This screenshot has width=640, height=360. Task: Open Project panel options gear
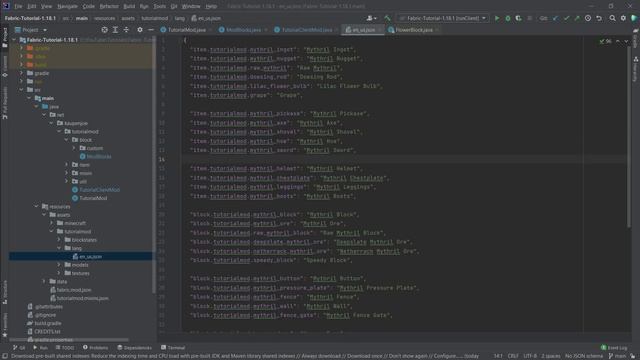(140, 30)
